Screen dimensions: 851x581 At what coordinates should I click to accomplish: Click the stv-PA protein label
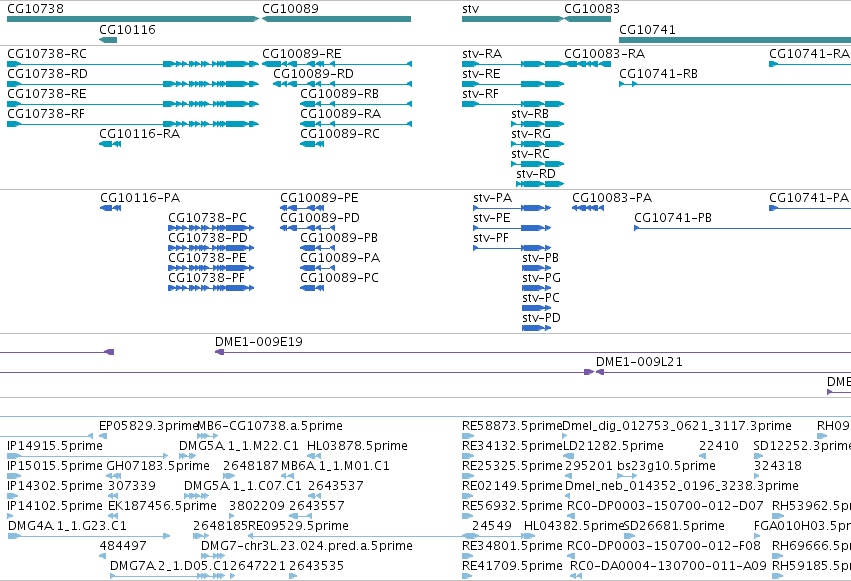click(x=492, y=198)
